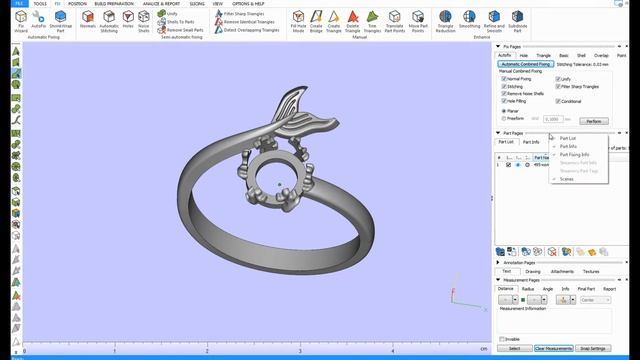Open the OPTIONS & HELP tab
This screenshot has height=360, width=640.
point(248,4)
